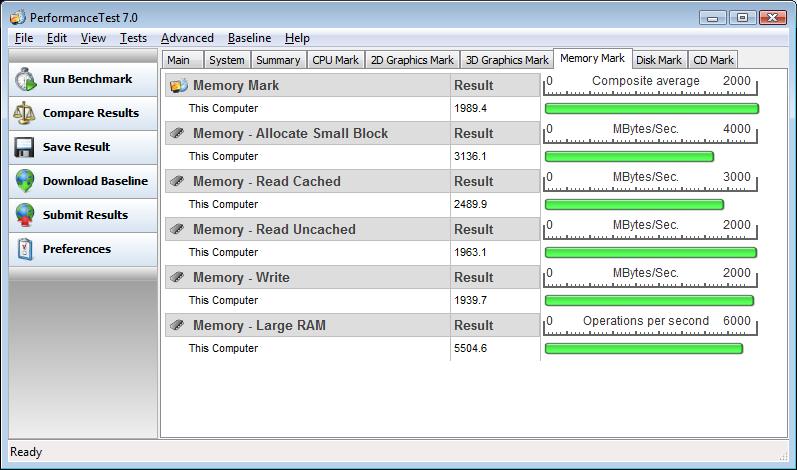Click the Download Baseline button label
The height and width of the screenshot is (470, 797).
[x=95, y=181]
